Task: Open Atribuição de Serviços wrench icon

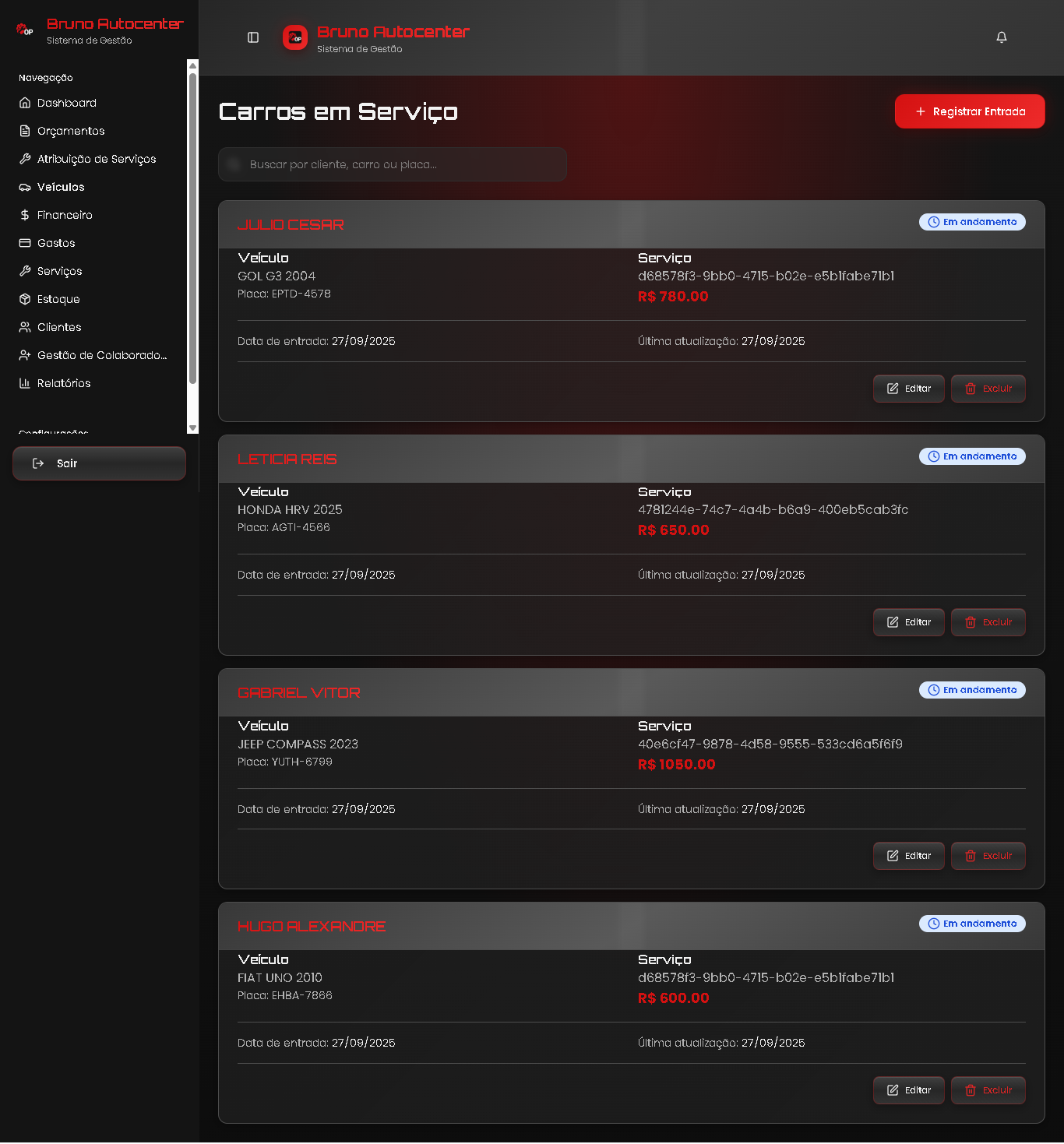Action: point(25,159)
